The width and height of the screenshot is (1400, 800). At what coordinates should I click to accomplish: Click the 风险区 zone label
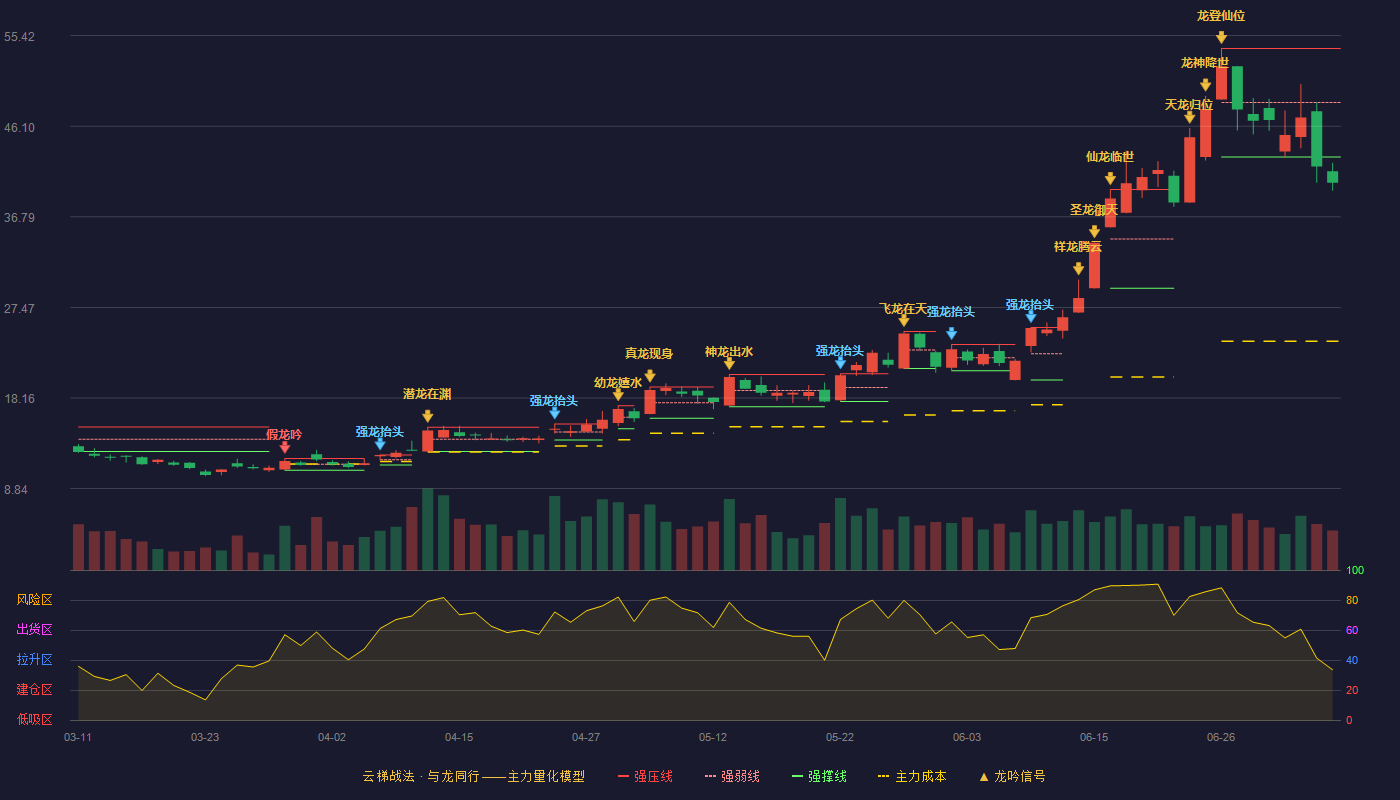34,600
